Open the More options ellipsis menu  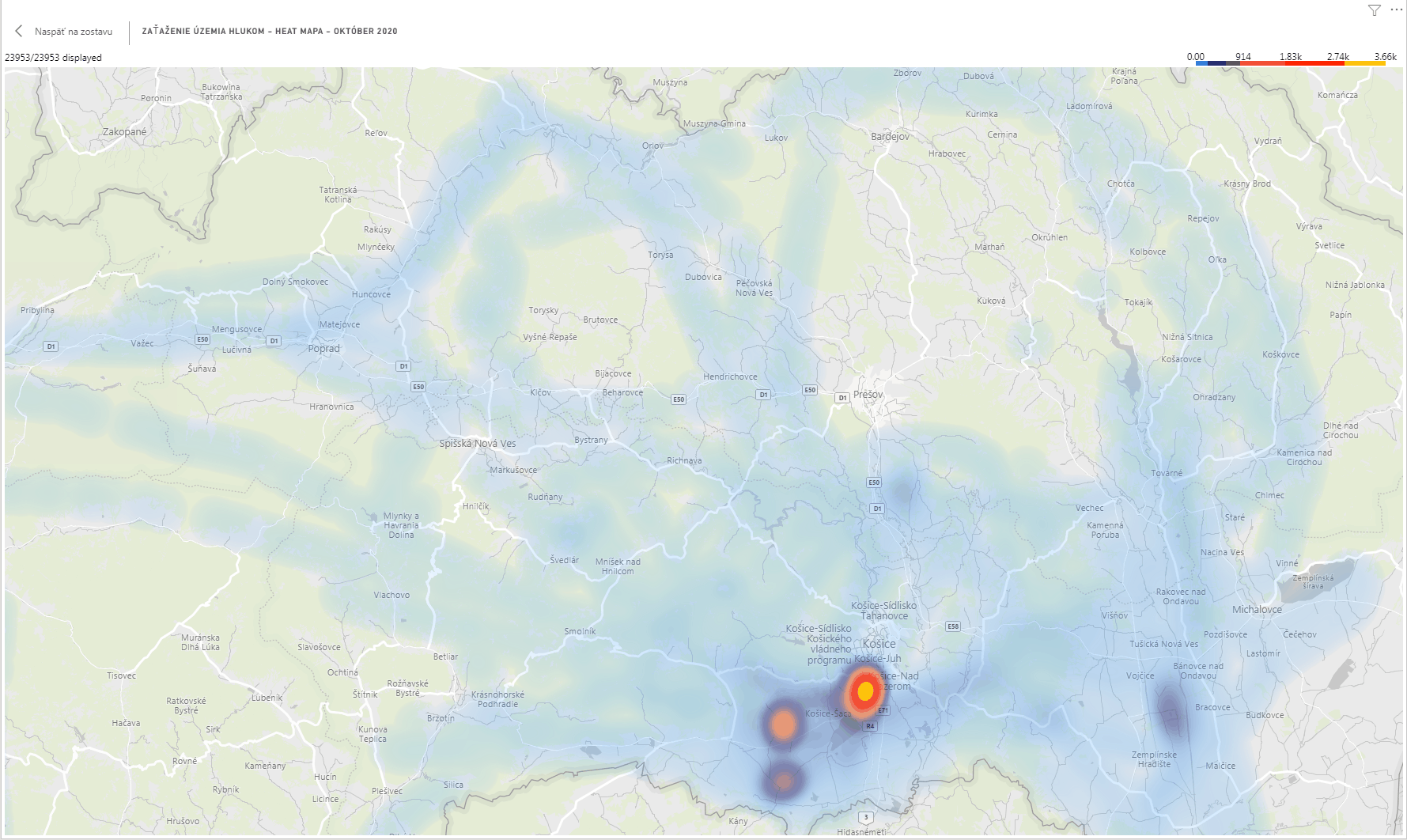click(1396, 10)
